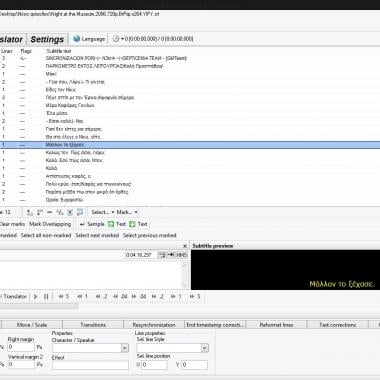Click the first list icon after the line counter

30,212
